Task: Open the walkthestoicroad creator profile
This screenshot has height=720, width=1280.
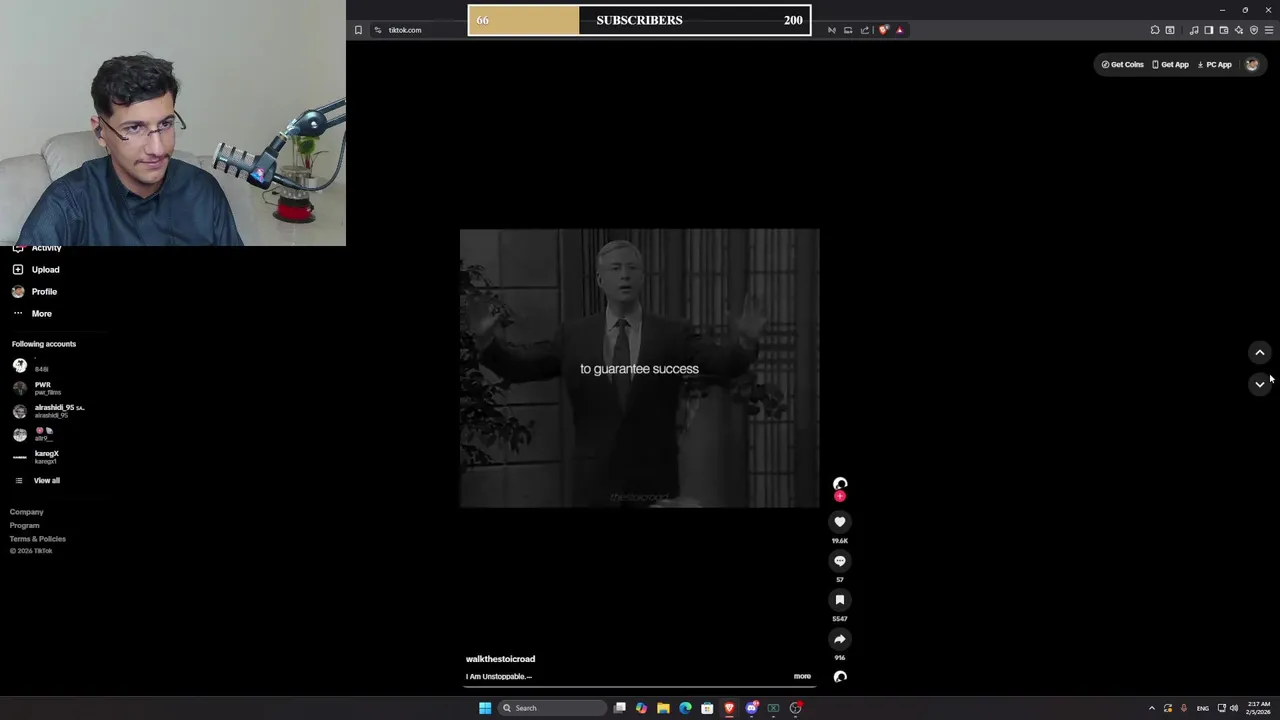Action: point(500,659)
